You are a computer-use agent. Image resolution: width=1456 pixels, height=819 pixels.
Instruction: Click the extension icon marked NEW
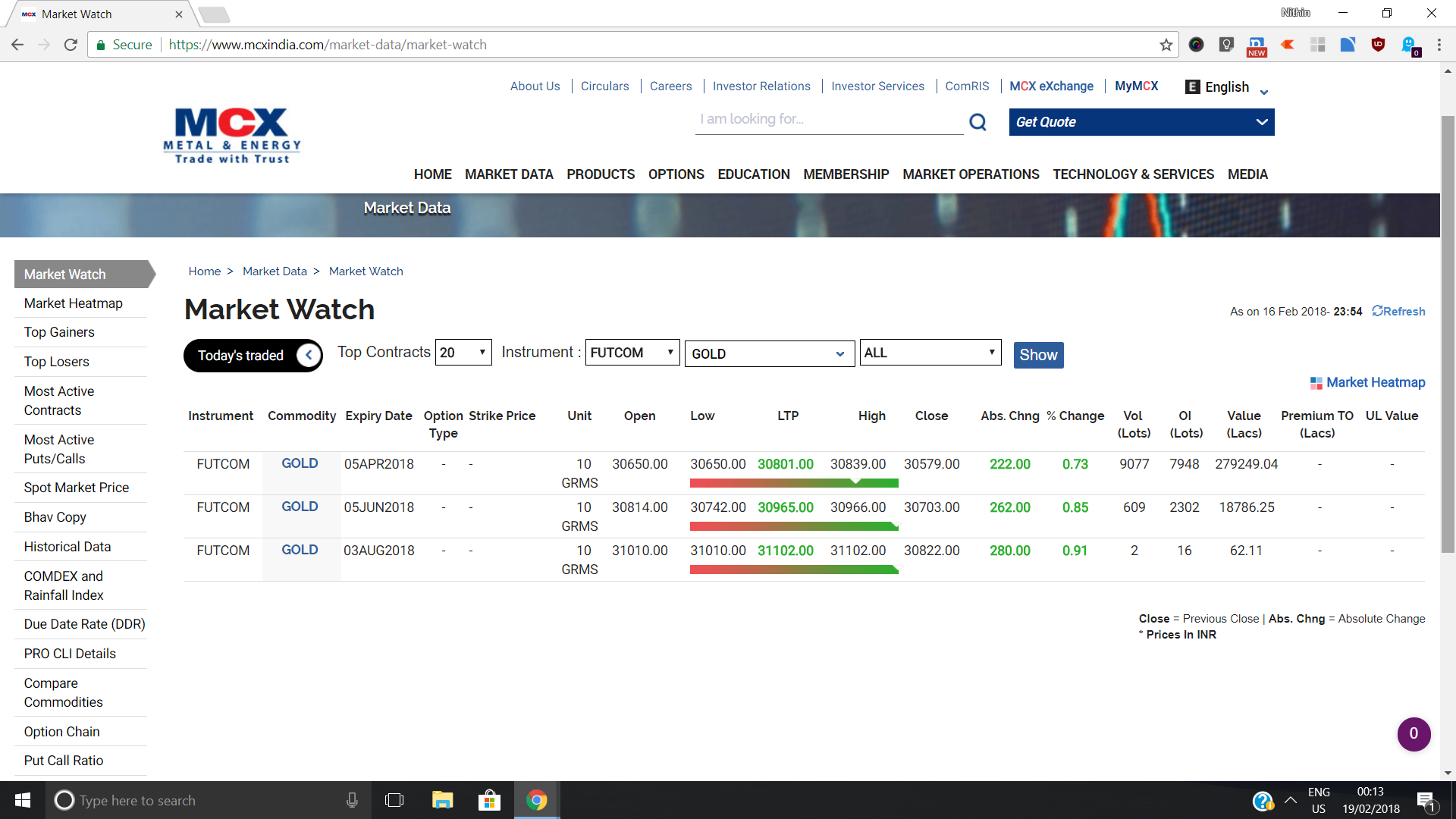coord(1257,46)
